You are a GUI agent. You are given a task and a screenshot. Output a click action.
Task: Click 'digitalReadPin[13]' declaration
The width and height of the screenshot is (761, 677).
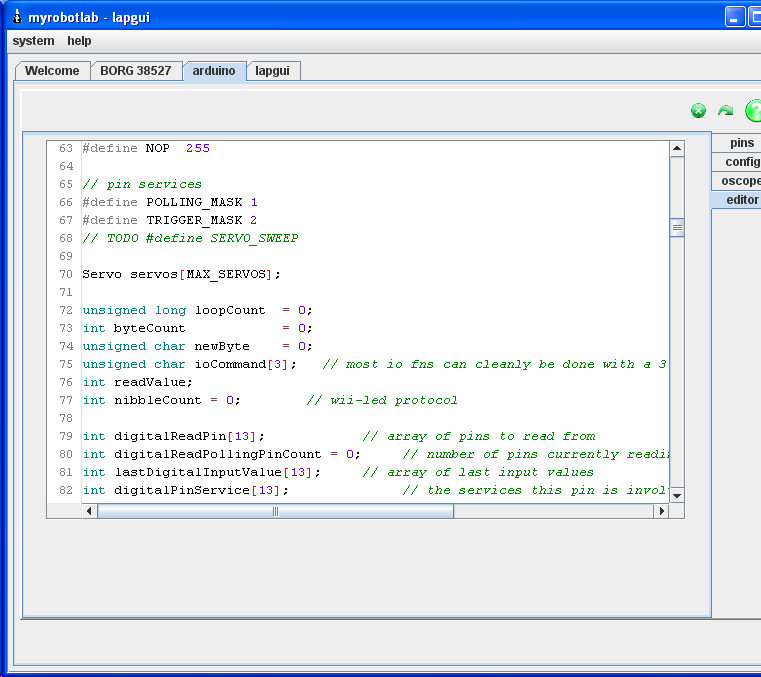185,436
